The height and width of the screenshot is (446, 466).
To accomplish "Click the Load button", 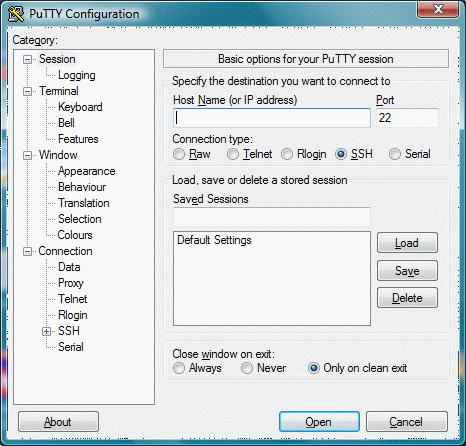I will click(x=407, y=243).
